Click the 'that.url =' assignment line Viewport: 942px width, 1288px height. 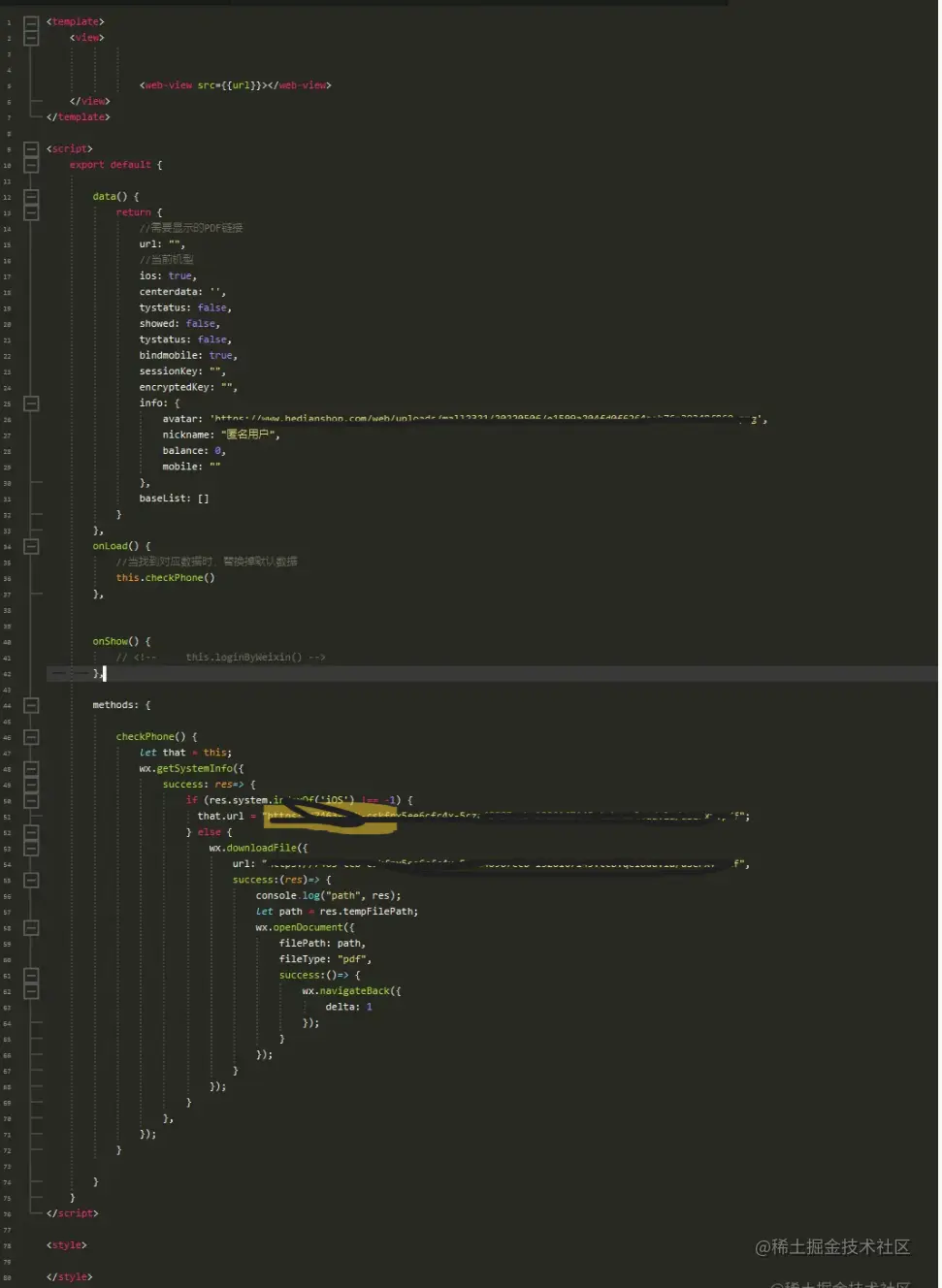click(473, 817)
